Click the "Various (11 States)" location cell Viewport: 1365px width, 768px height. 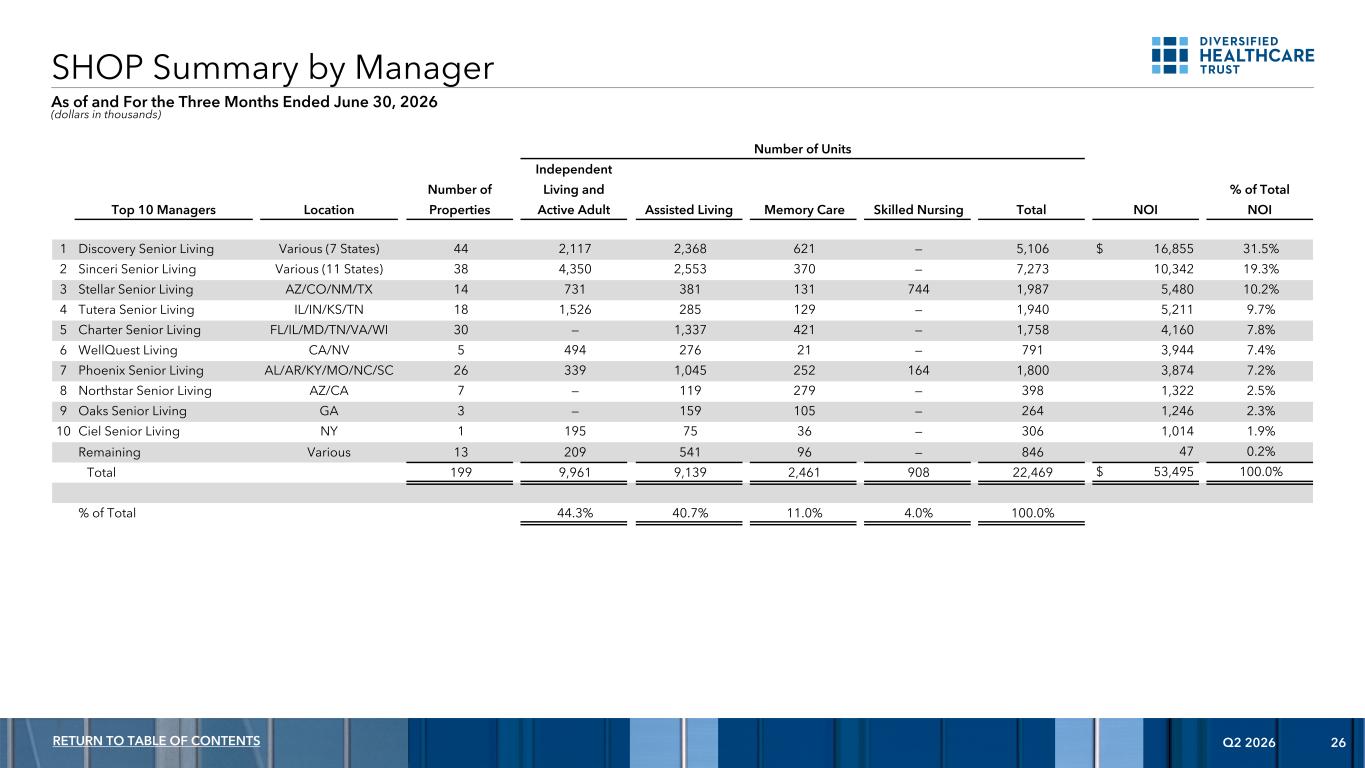point(329,269)
